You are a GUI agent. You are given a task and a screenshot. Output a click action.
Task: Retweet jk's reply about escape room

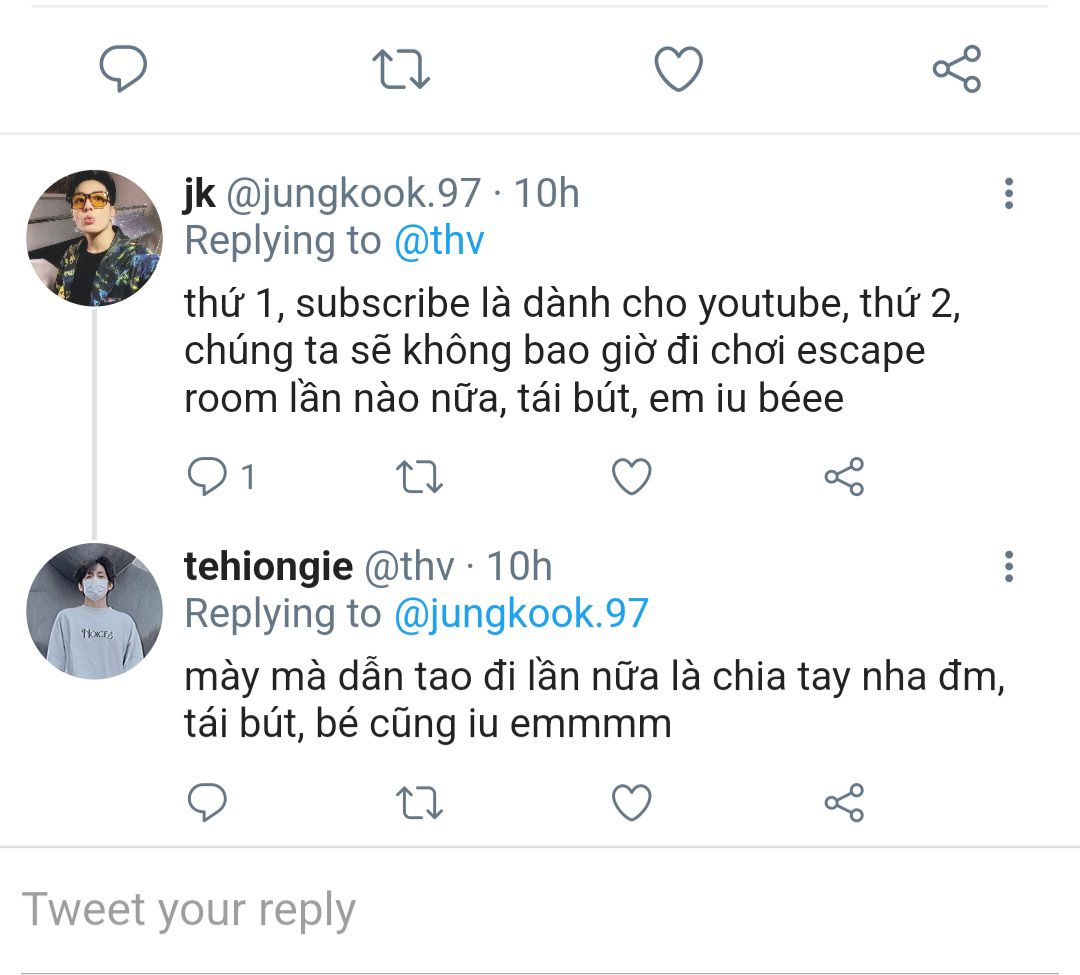(x=420, y=477)
